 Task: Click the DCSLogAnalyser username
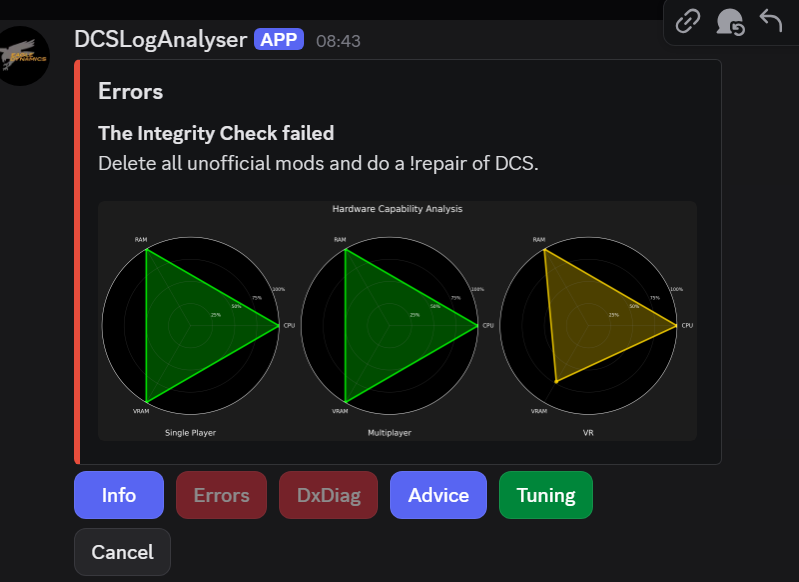point(160,40)
